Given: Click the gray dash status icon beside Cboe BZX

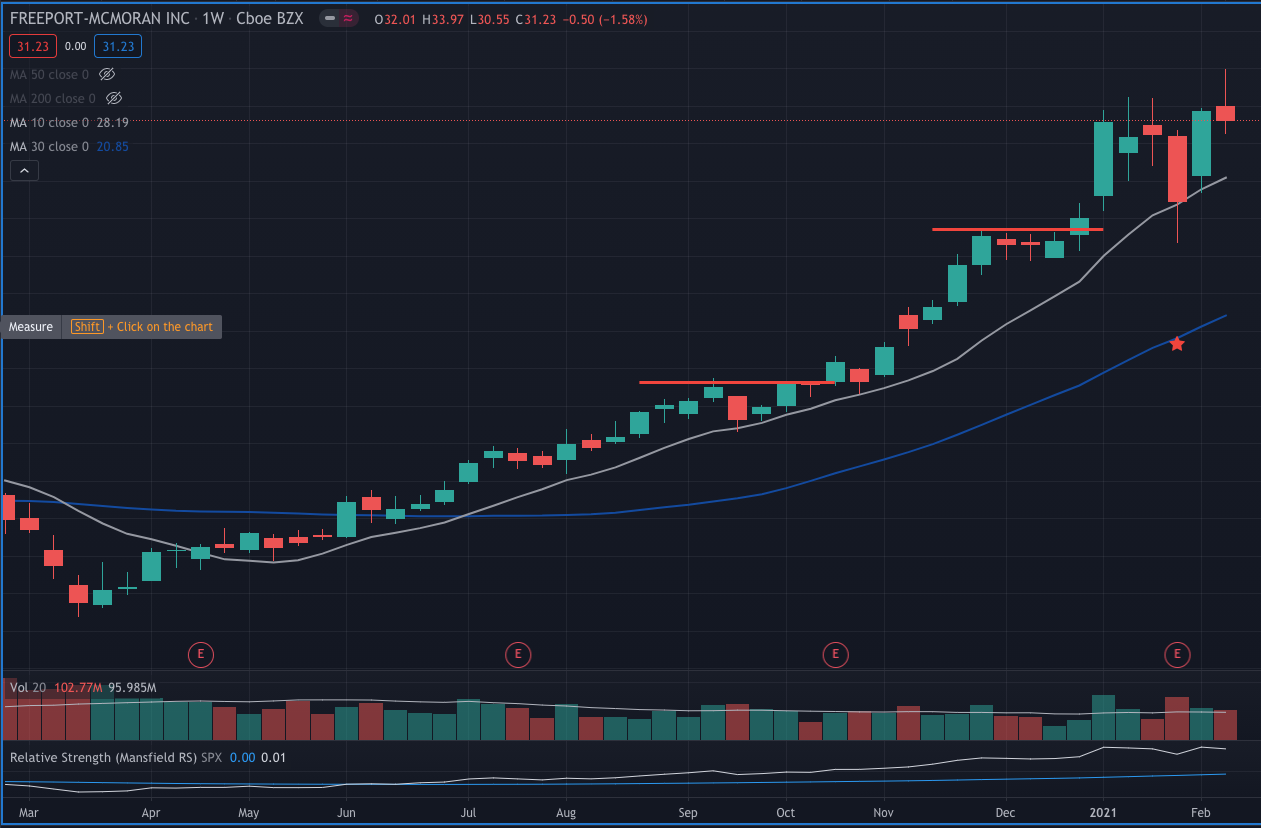Looking at the screenshot, I should 331,19.
